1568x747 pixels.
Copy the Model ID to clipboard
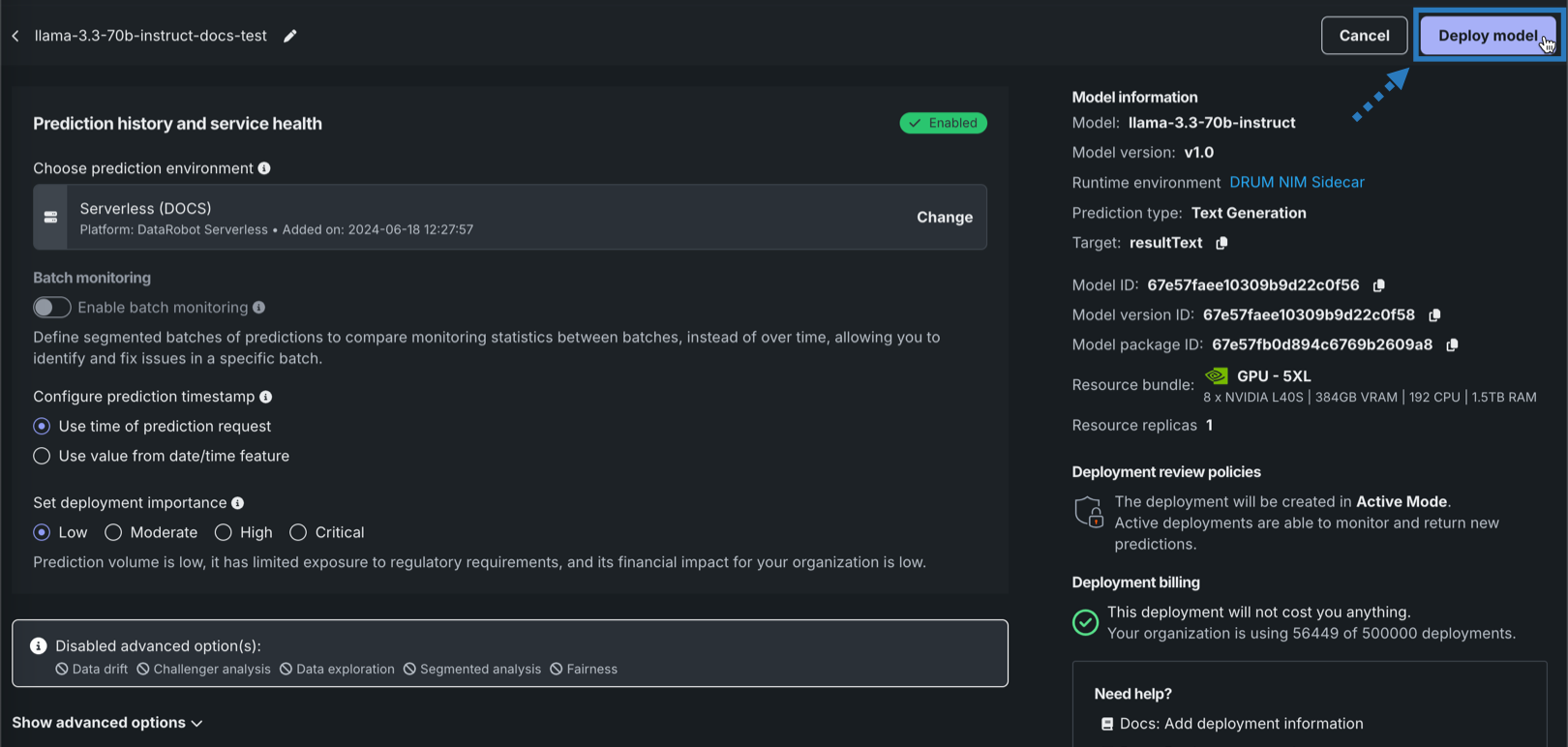pos(1378,285)
